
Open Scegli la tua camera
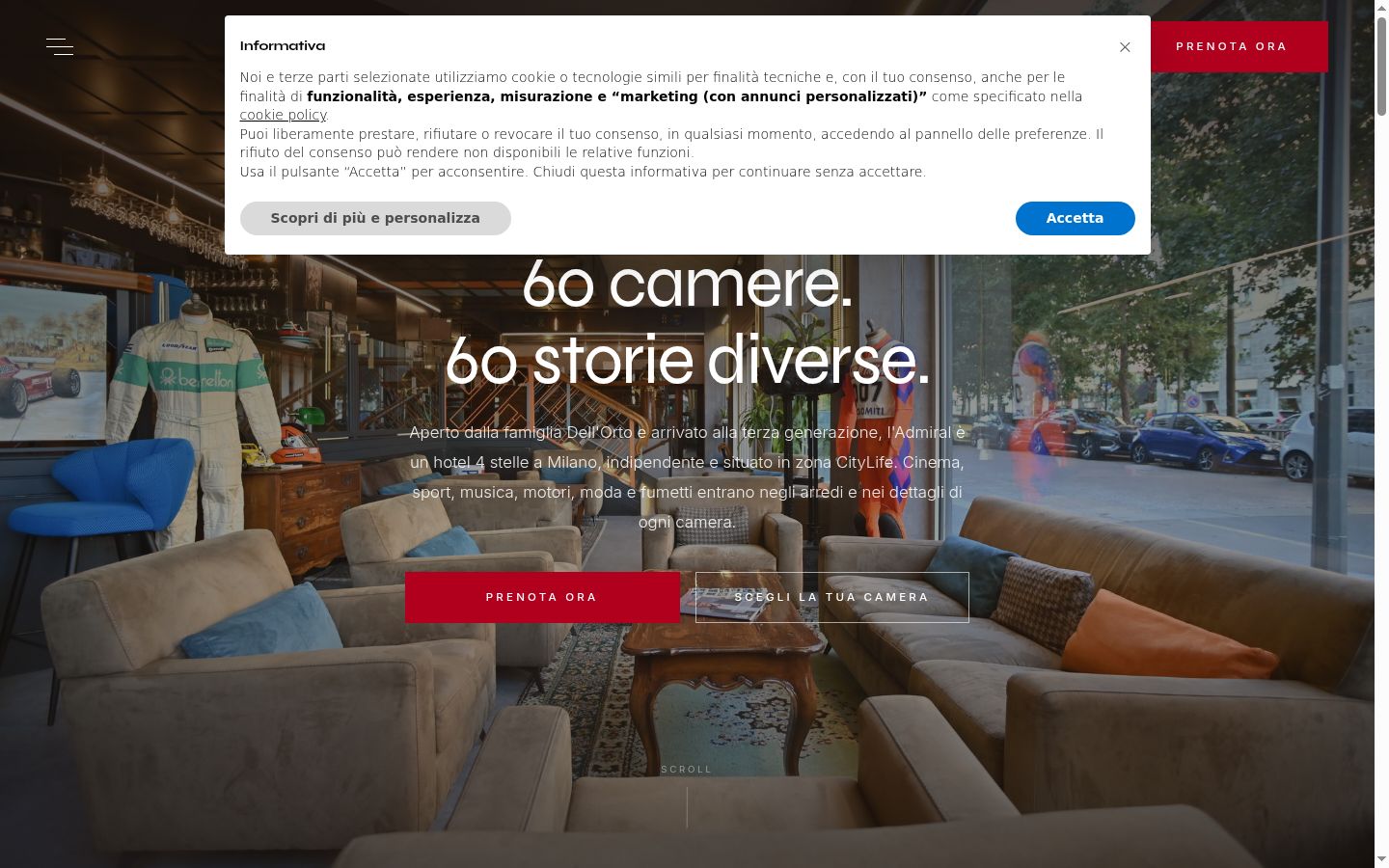point(832,597)
